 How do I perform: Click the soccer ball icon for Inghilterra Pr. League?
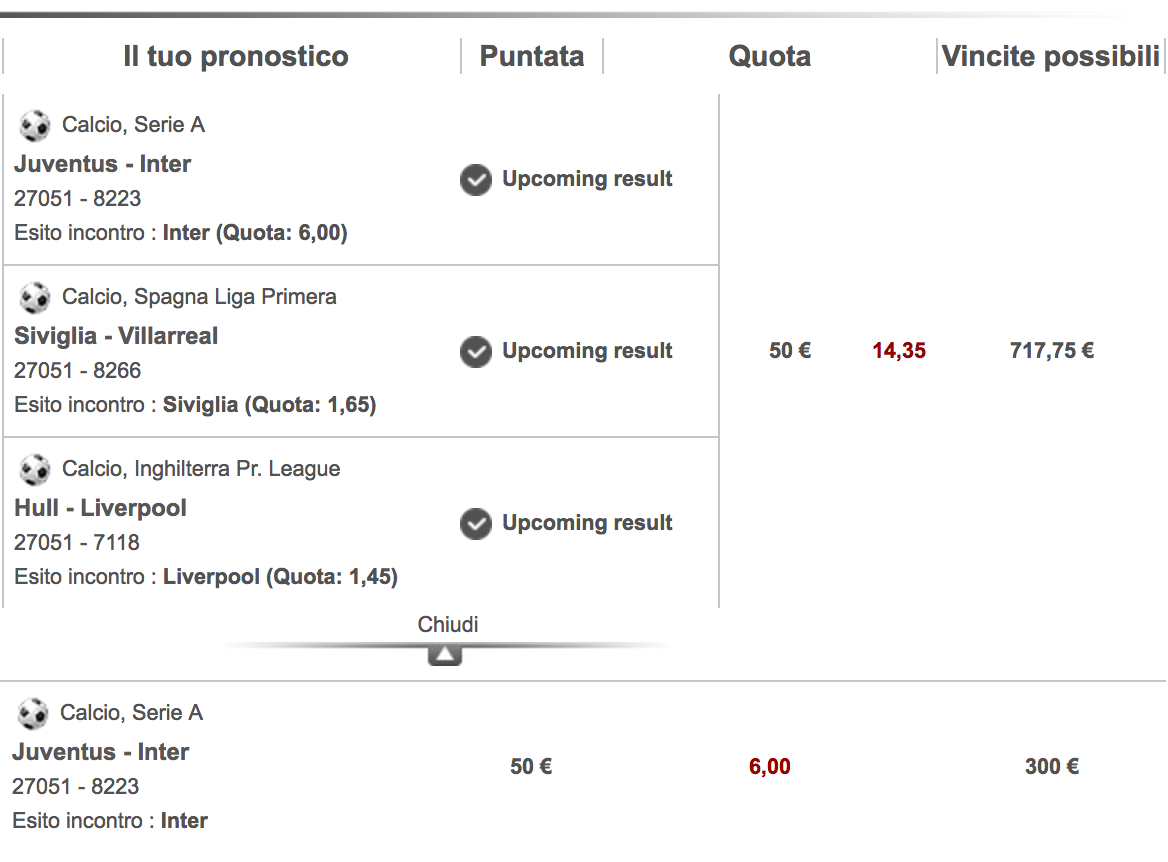[34, 469]
